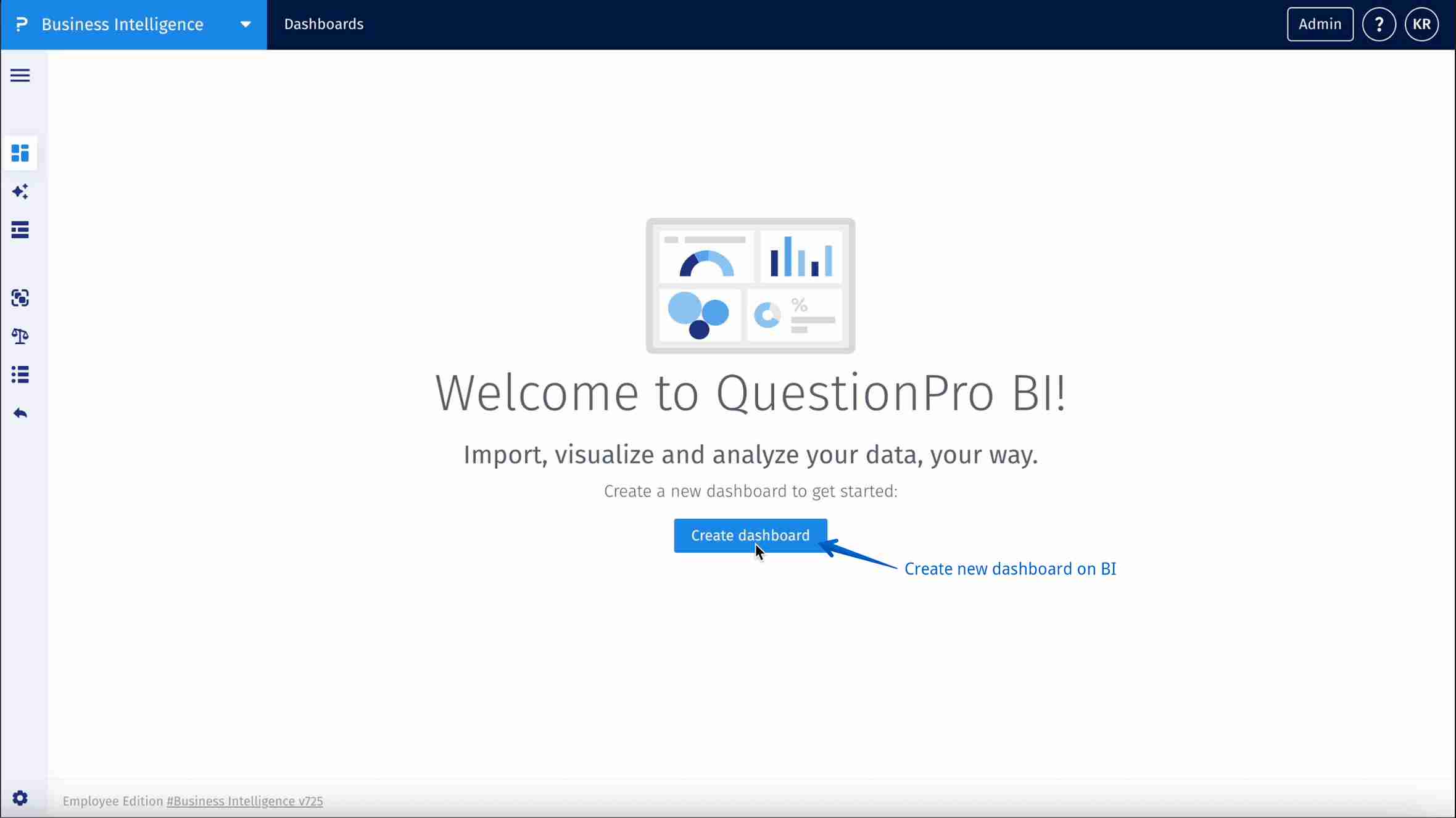Open the widgets layout icon in sidebar
This screenshot has width=1456, height=818.
tap(20, 230)
